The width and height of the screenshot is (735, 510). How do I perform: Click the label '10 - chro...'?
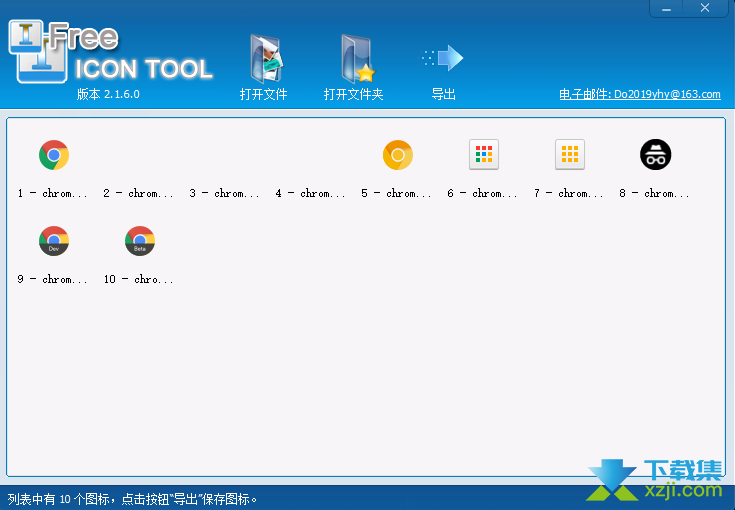pos(138,279)
